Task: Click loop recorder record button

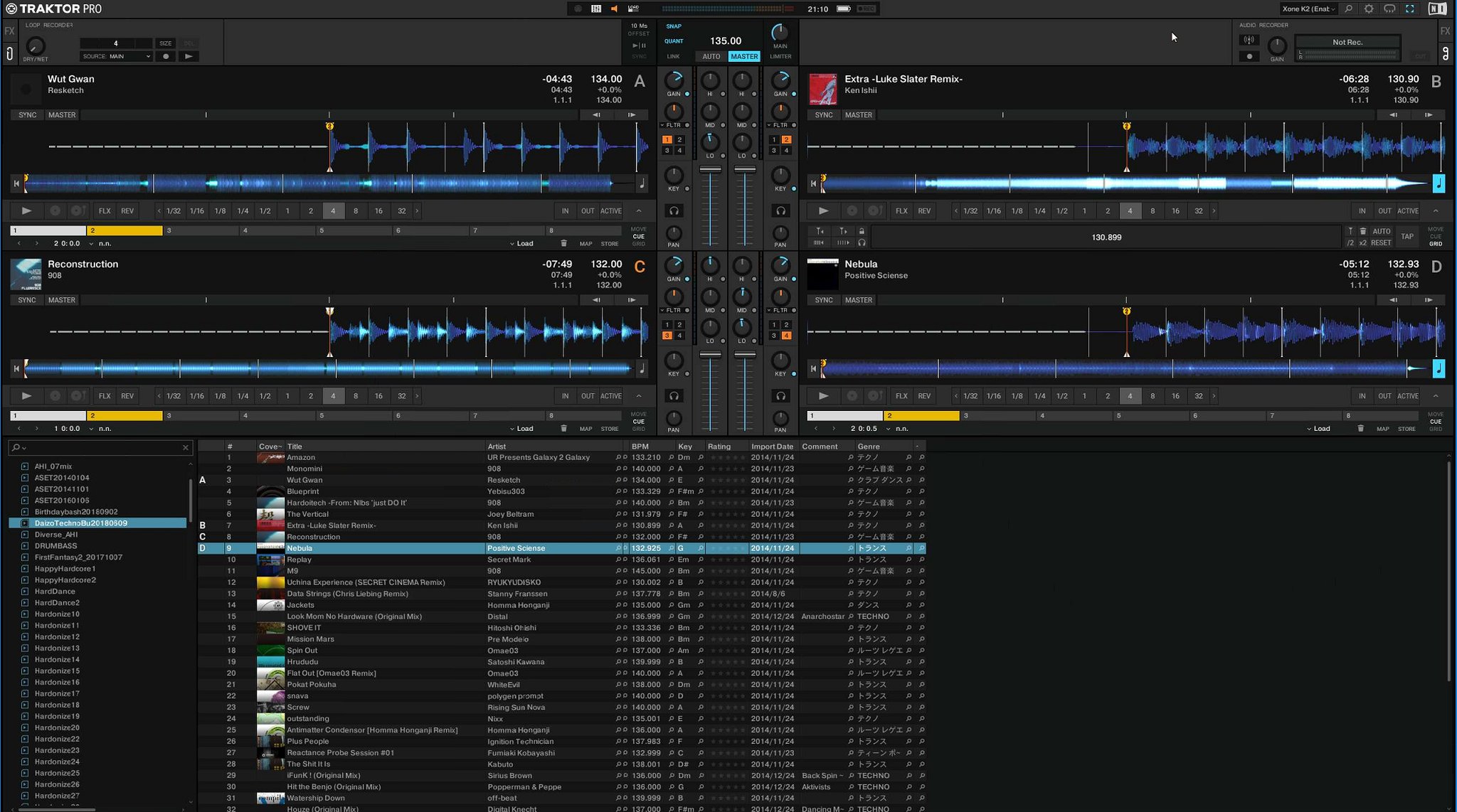Action: click(x=166, y=56)
